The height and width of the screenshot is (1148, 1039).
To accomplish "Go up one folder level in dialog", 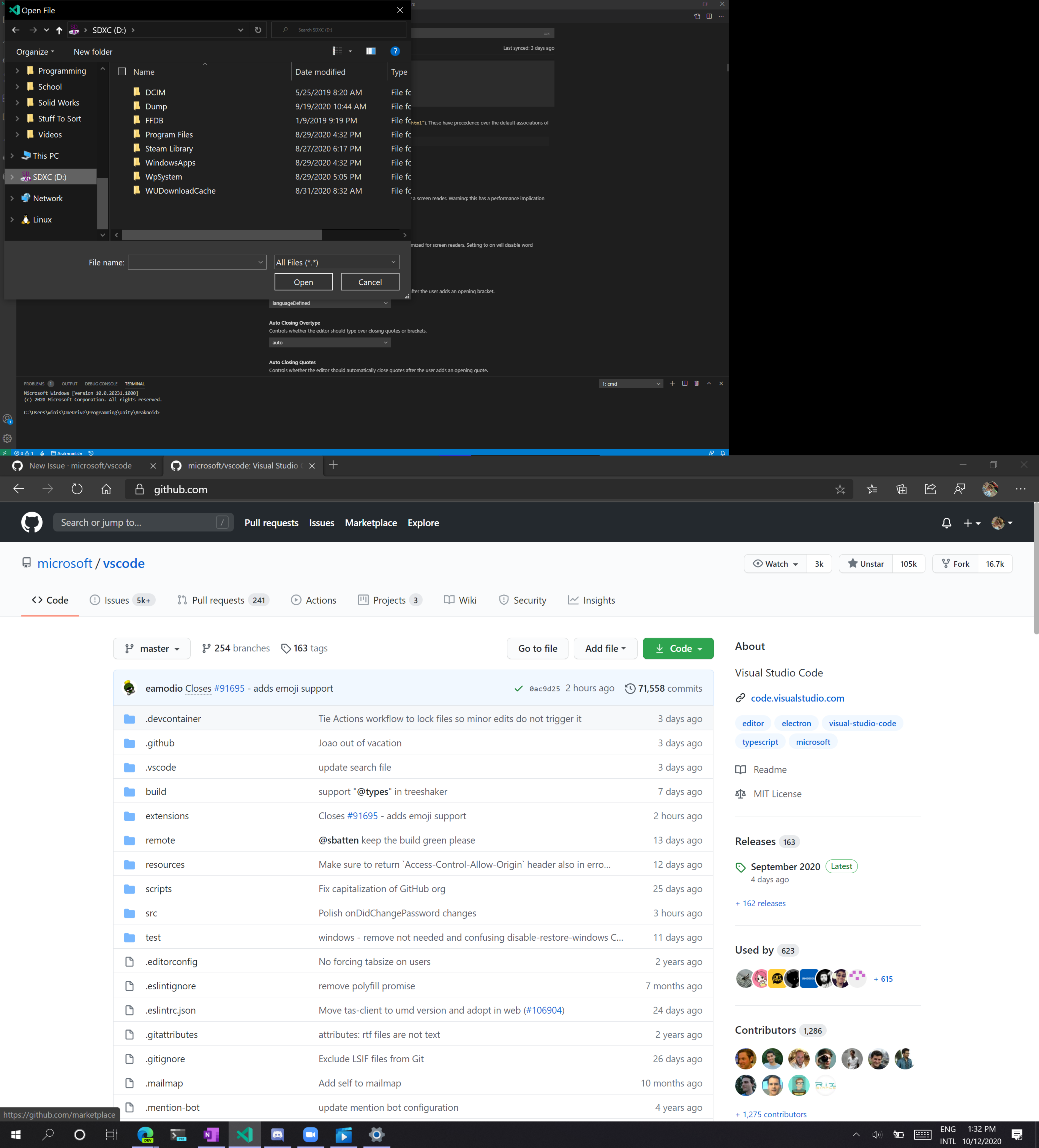I will click(59, 30).
